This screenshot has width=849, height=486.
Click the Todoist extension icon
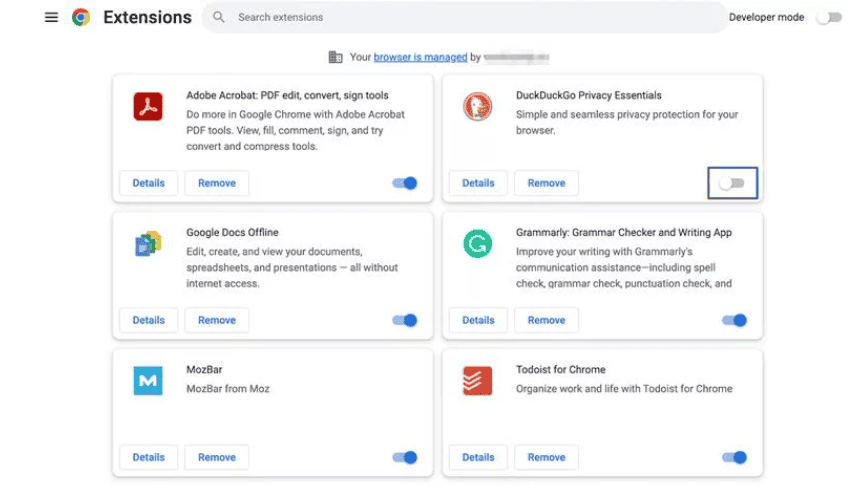477,380
